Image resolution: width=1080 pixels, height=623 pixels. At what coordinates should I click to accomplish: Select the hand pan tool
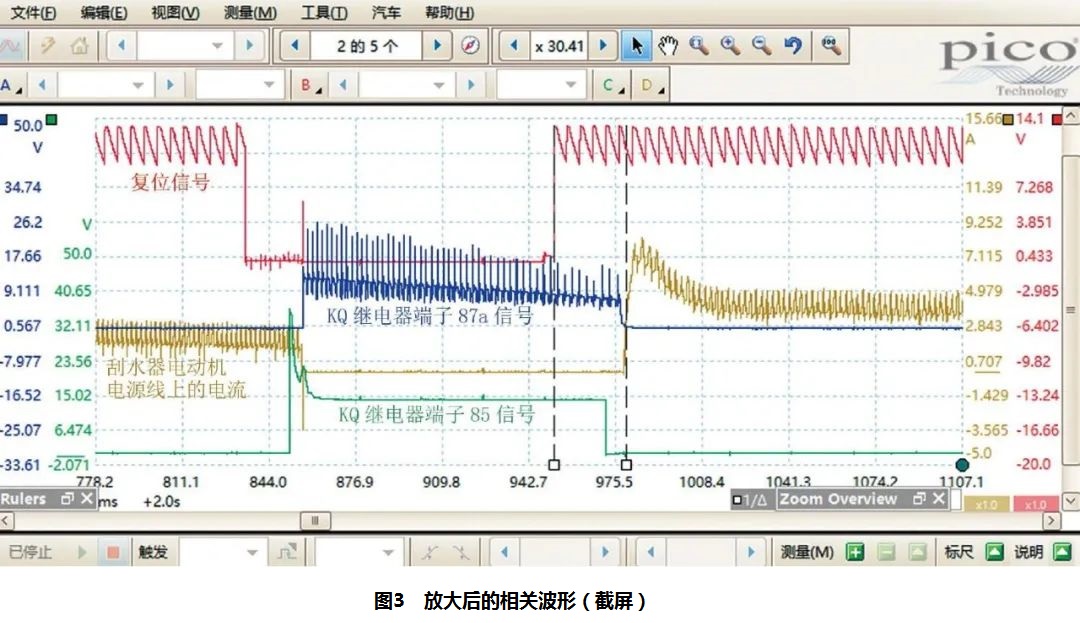tap(667, 46)
